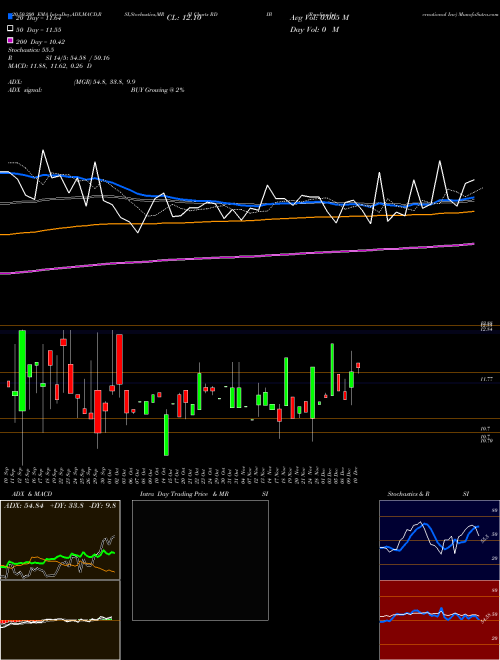Select the '50 Day = 11.55' legend text
Screen dimensions: 500x660
(39, 30)
